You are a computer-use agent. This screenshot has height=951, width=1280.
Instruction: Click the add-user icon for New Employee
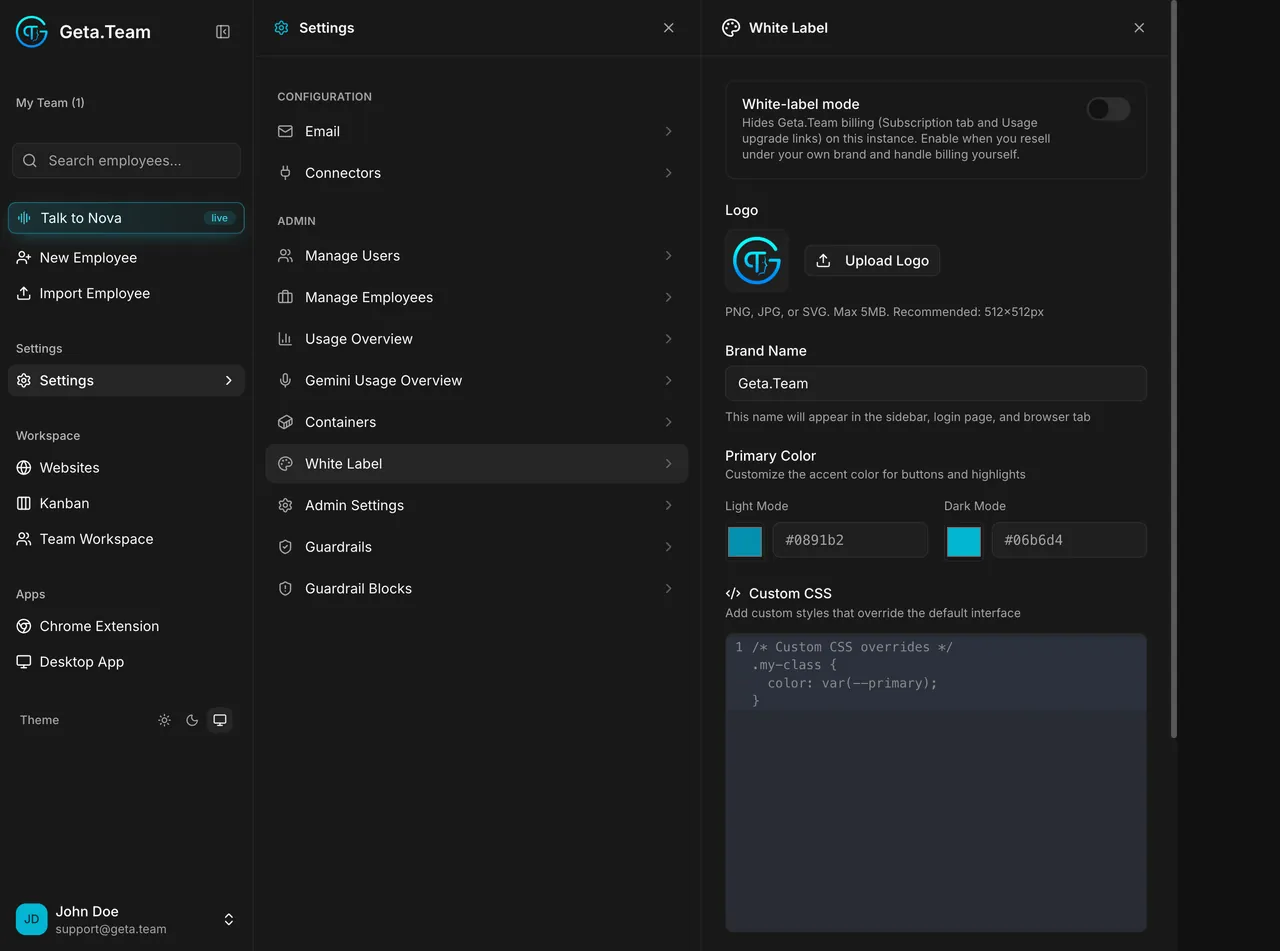click(24, 258)
